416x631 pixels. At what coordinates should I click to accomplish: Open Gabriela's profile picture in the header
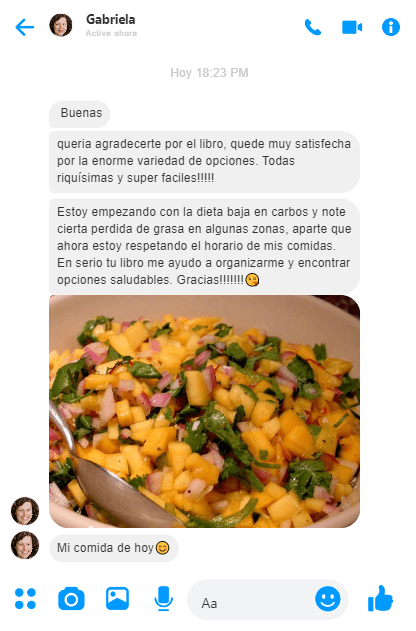(x=61, y=25)
